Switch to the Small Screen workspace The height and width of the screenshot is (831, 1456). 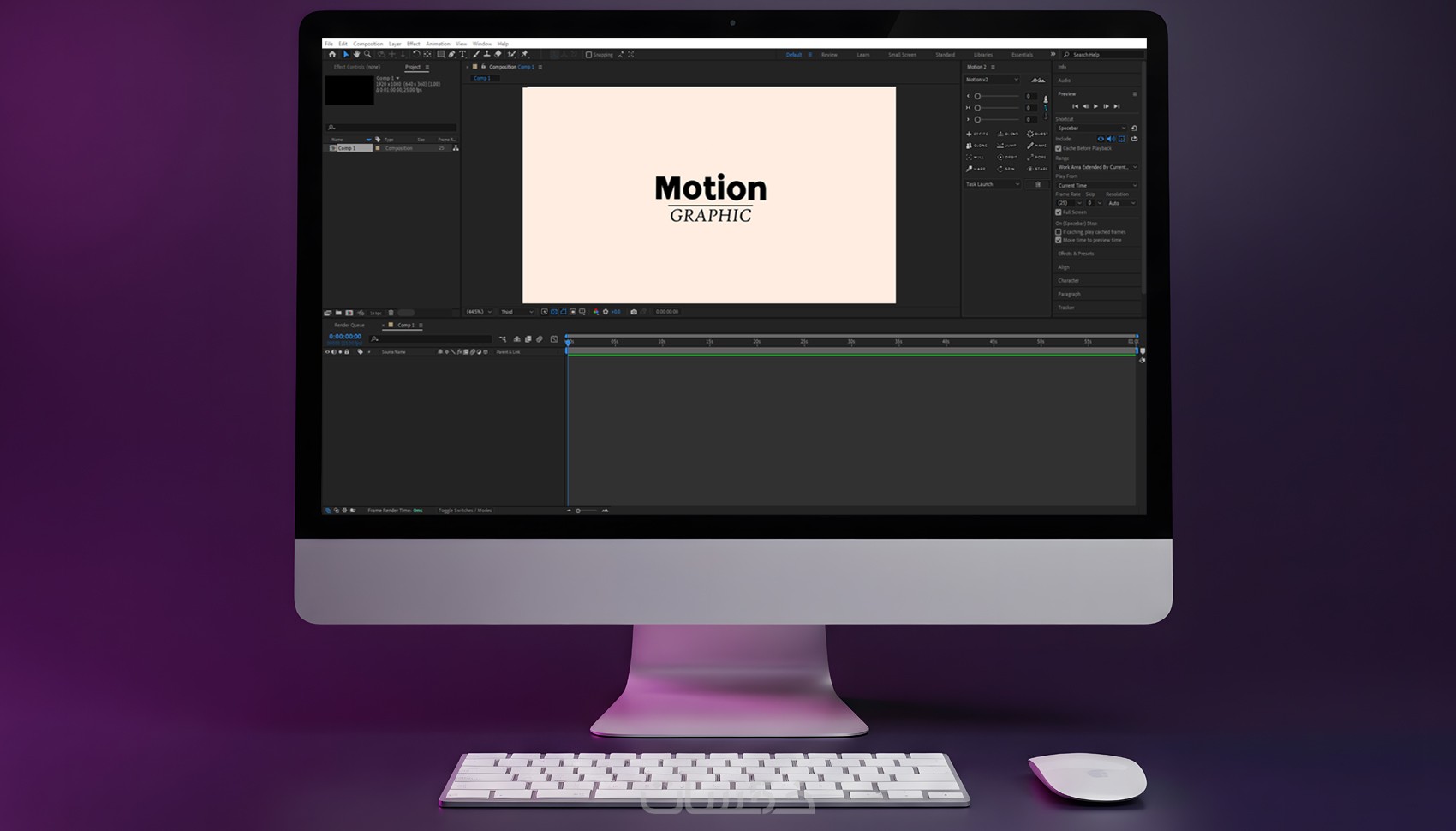[x=902, y=55]
